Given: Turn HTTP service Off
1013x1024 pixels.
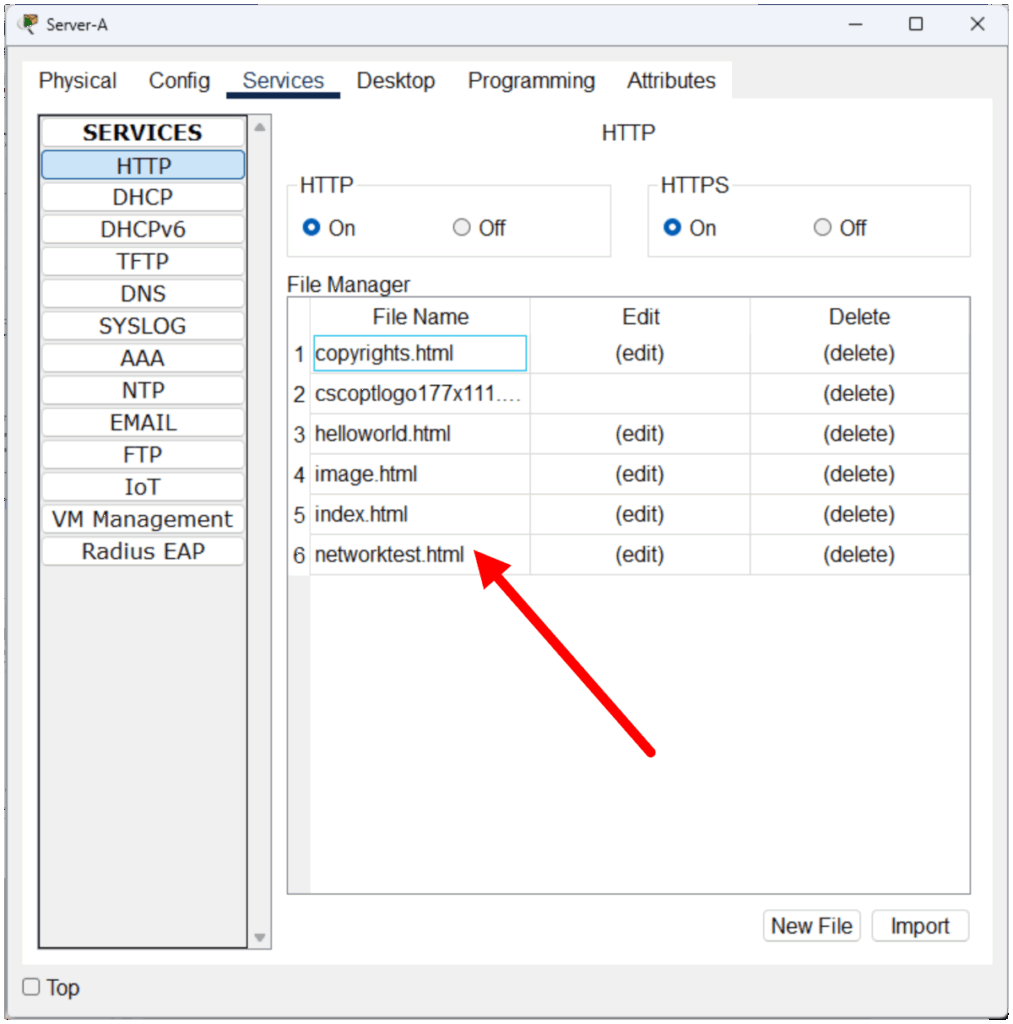Looking at the screenshot, I should pos(461,228).
